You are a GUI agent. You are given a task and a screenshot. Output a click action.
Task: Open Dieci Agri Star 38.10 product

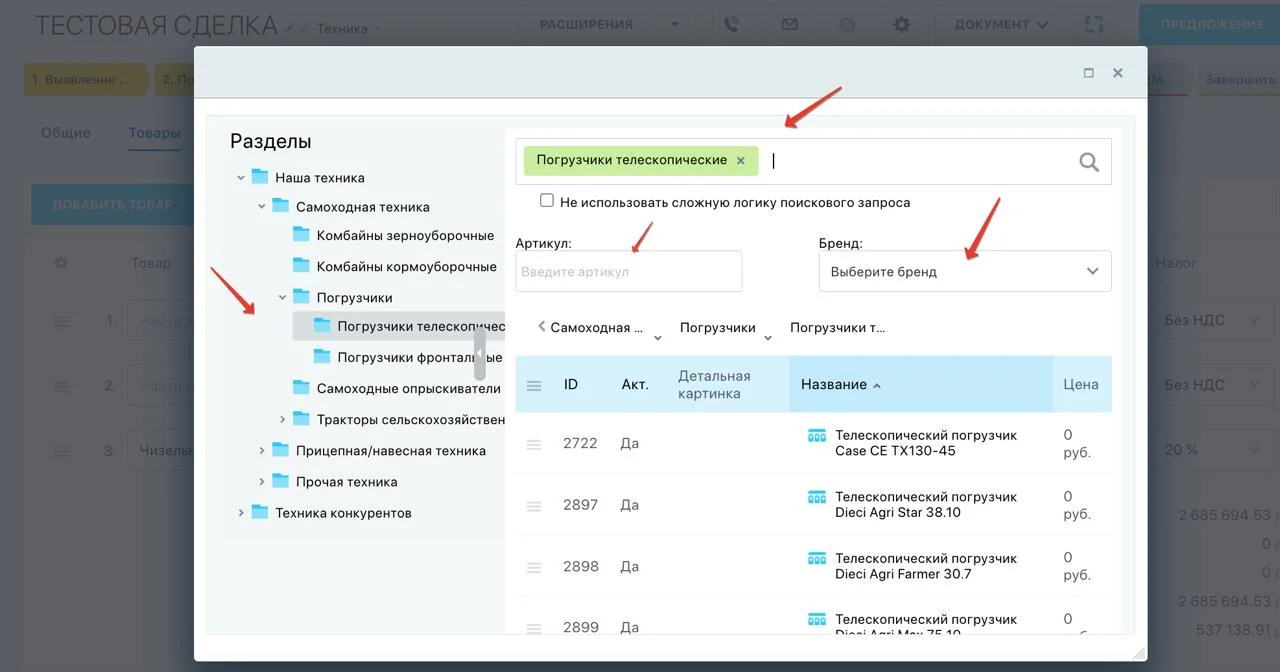(x=925, y=504)
